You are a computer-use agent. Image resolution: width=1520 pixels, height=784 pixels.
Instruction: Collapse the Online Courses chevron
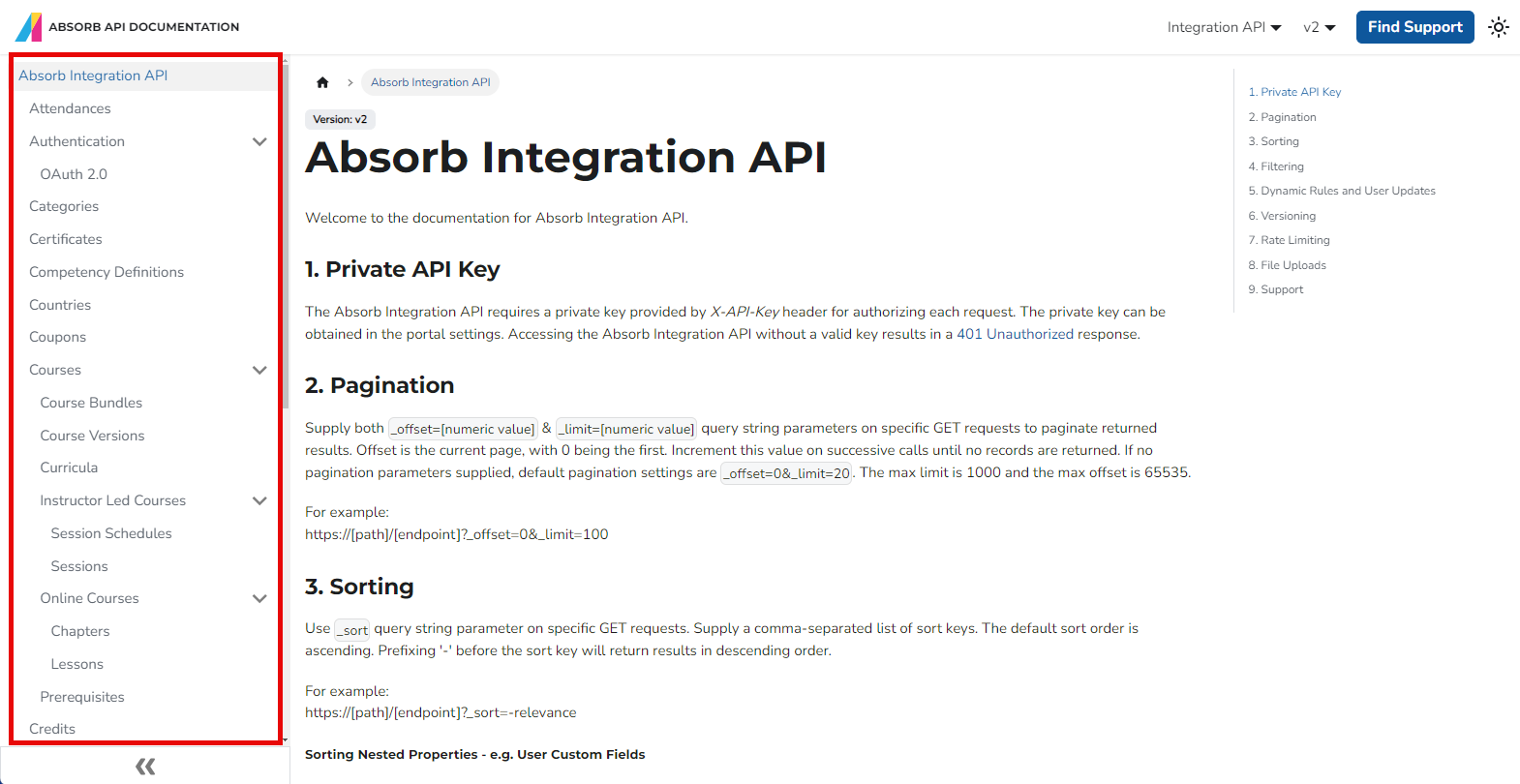(259, 598)
